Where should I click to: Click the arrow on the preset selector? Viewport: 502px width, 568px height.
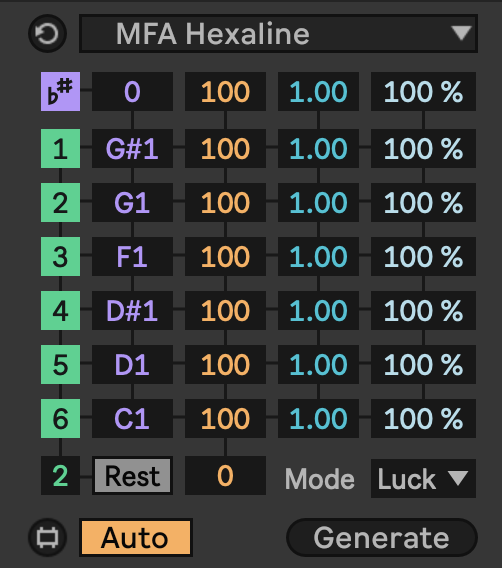(x=461, y=33)
